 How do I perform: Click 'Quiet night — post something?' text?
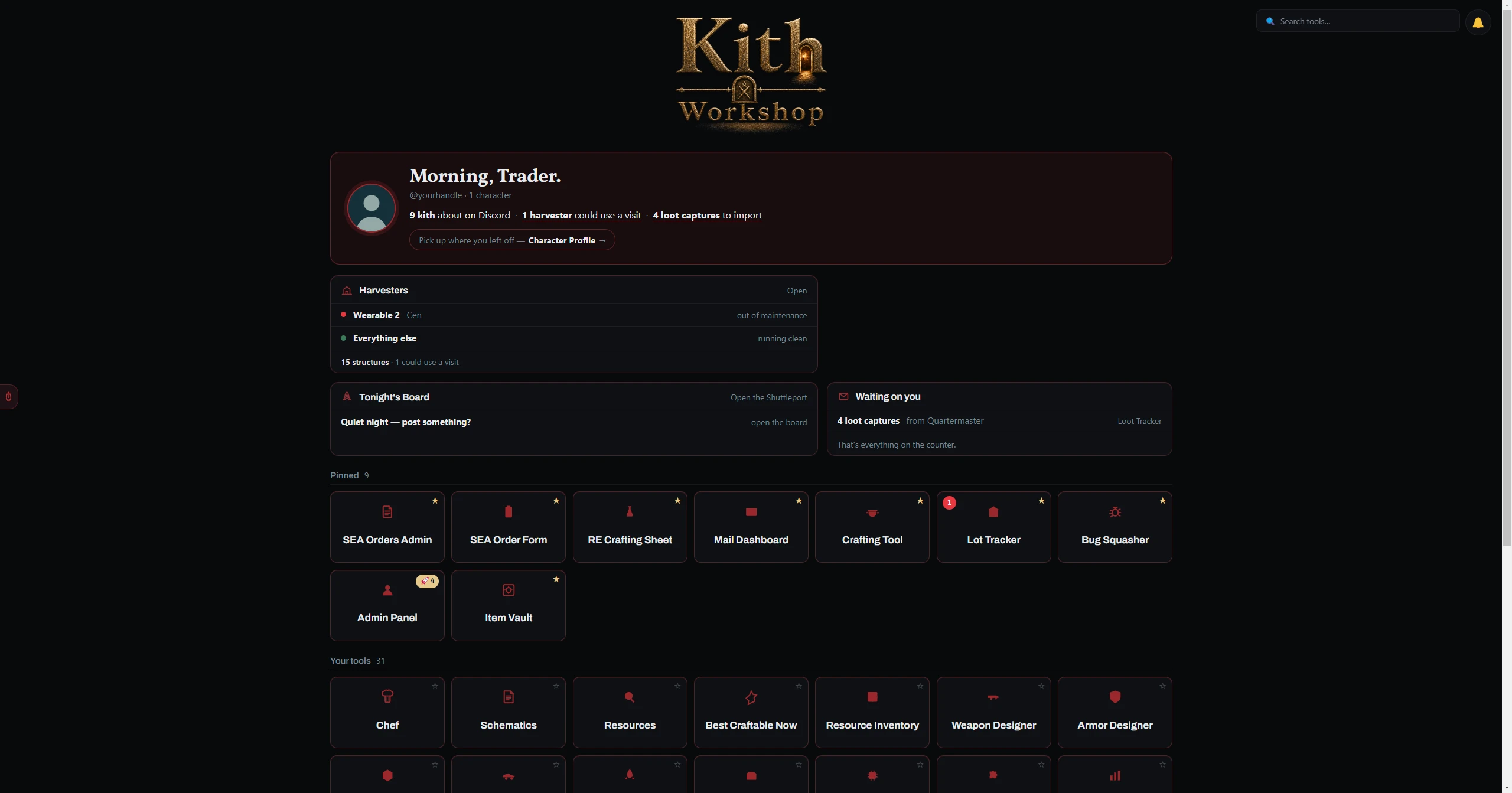tap(406, 422)
